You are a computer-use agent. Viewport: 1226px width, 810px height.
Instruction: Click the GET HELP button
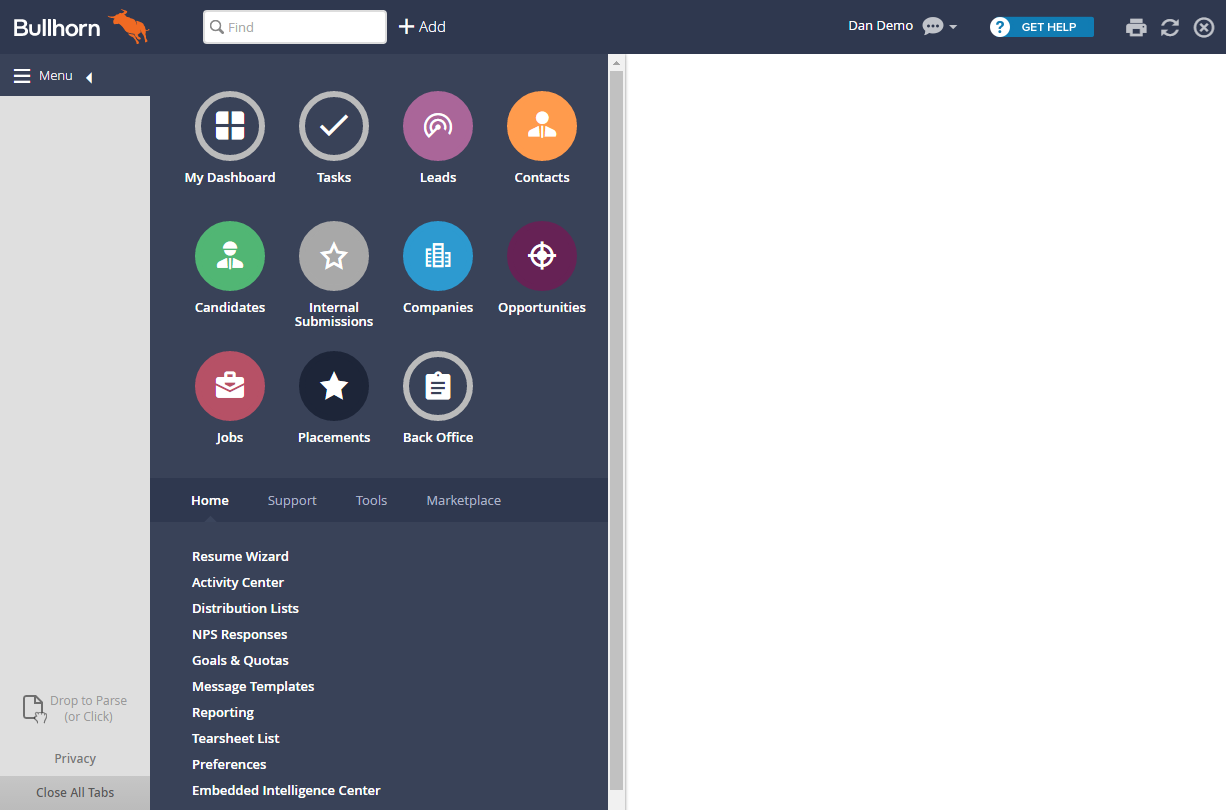pos(1041,27)
